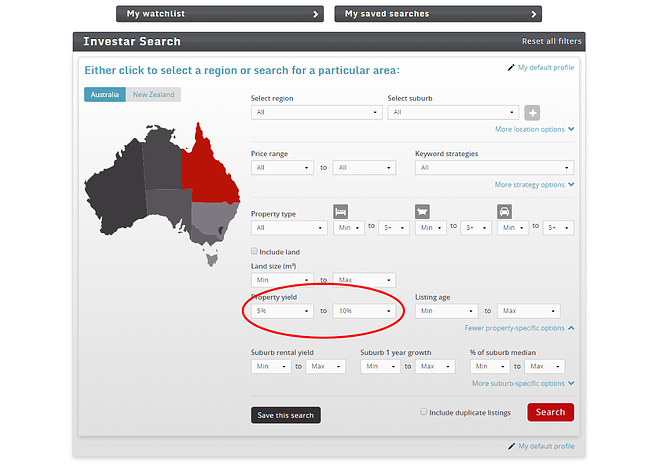
Task: Expand More suburb-specific options
Action: point(523,384)
